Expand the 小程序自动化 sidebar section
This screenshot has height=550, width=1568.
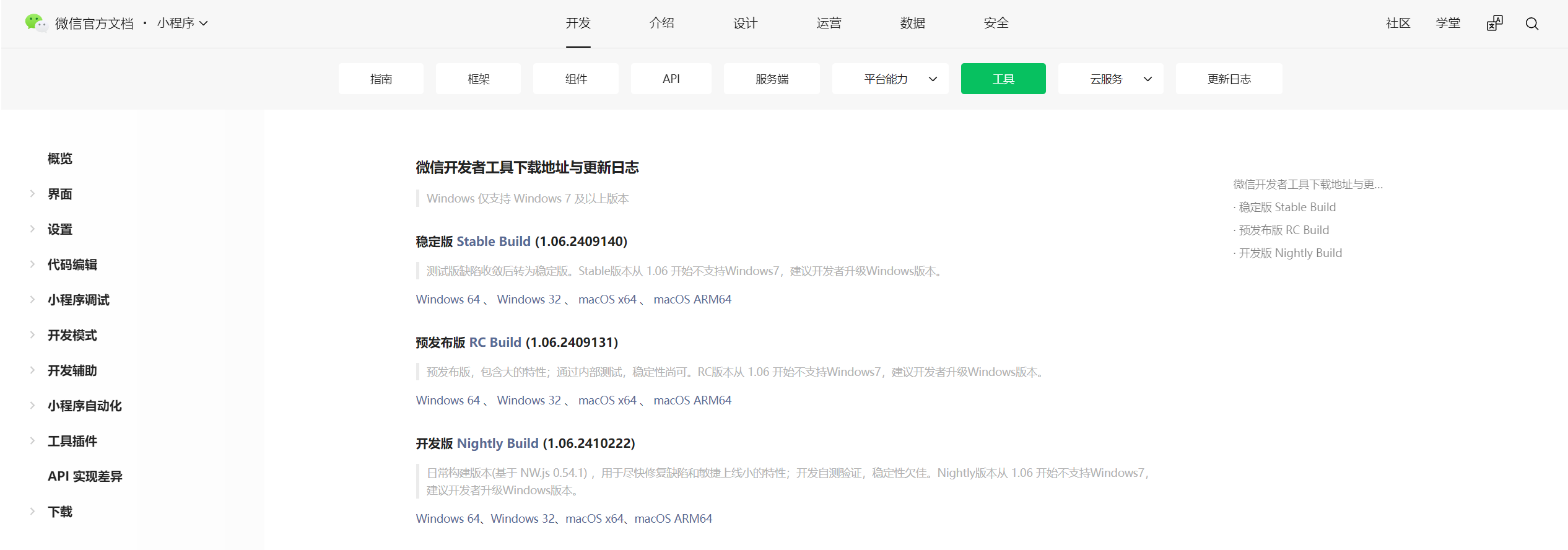tap(32, 406)
